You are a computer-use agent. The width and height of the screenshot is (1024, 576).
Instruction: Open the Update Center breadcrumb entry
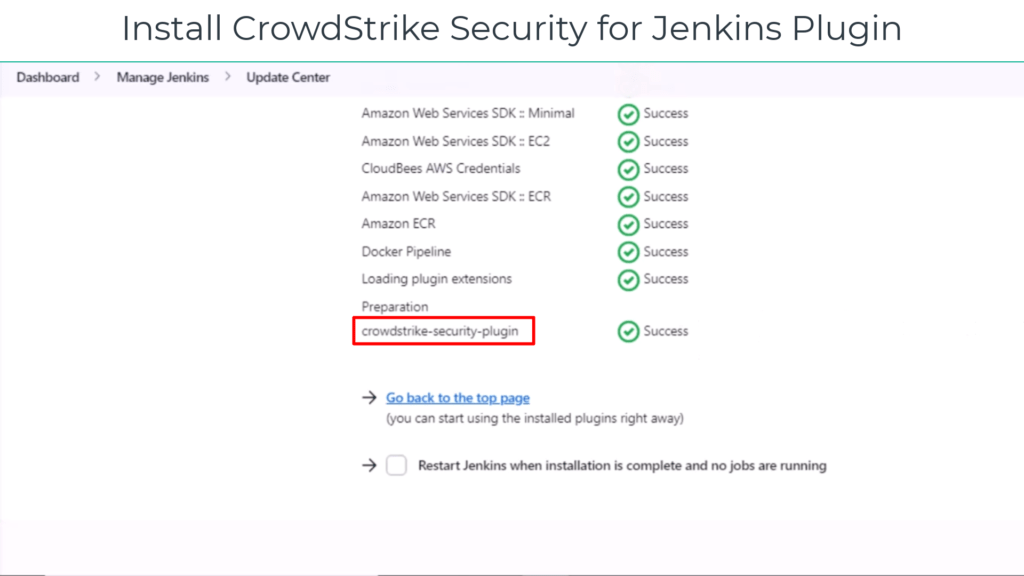pos(288,77)
